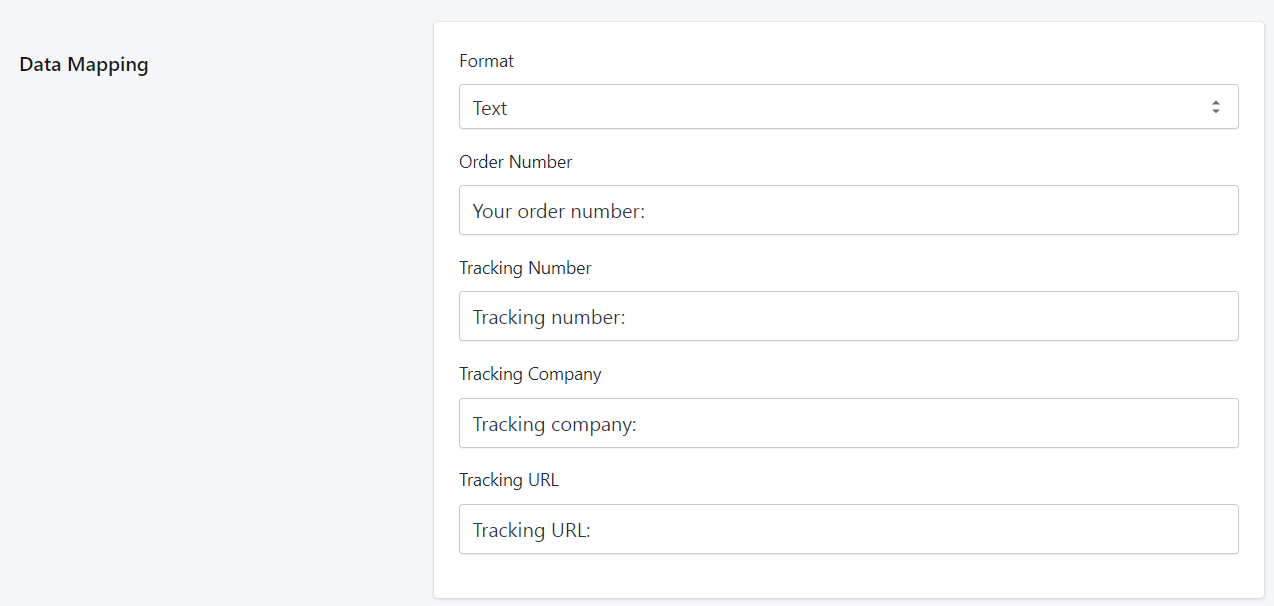Click the Tracking Company field label
Screen dimensions: 1274x606
530,374
